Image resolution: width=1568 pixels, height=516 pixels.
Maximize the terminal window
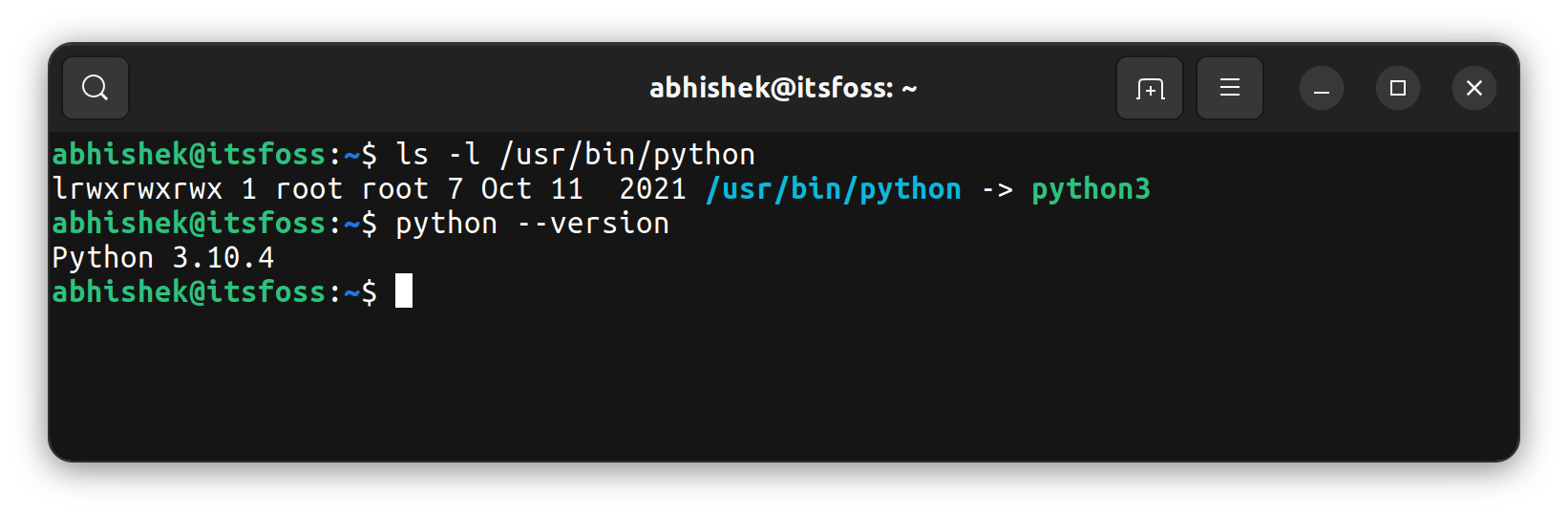pyautogui.click(x=1398, y=88)
